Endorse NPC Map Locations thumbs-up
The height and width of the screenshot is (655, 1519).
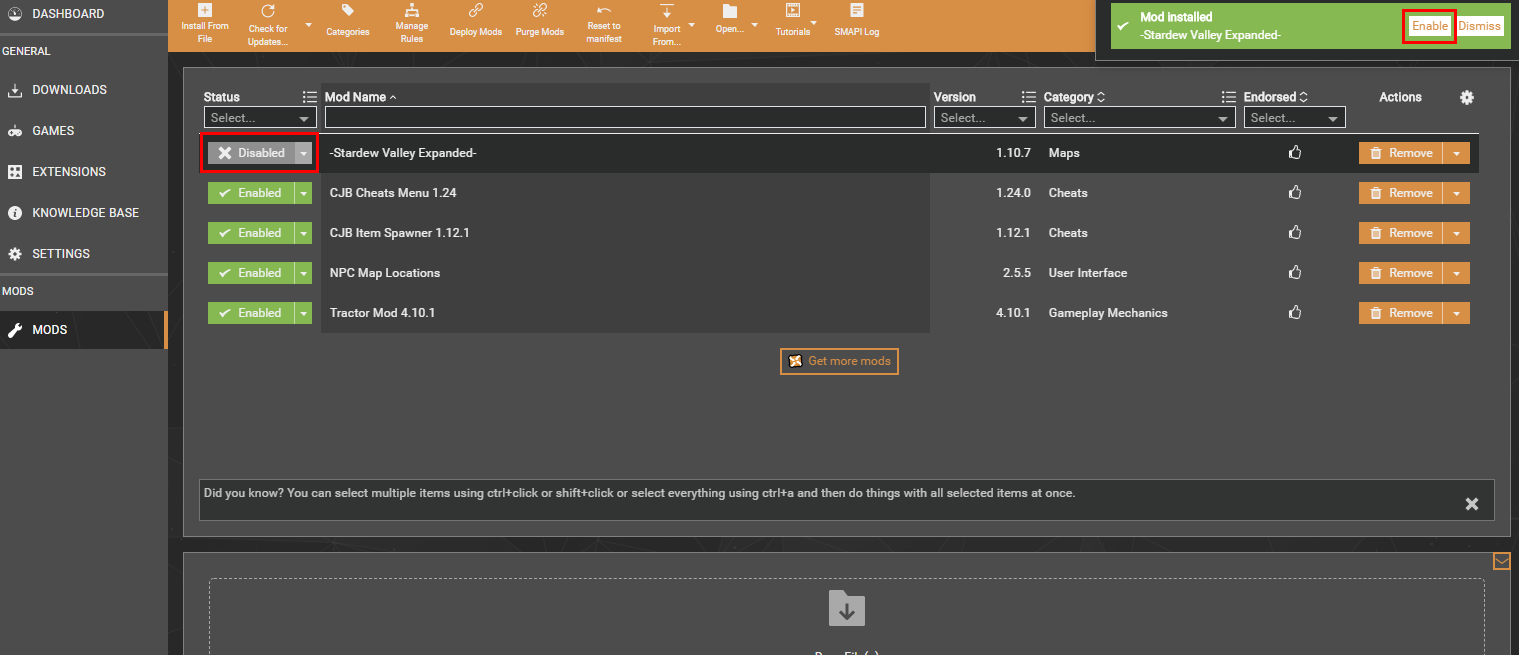pyautogui.click(x=1295, y=272)
